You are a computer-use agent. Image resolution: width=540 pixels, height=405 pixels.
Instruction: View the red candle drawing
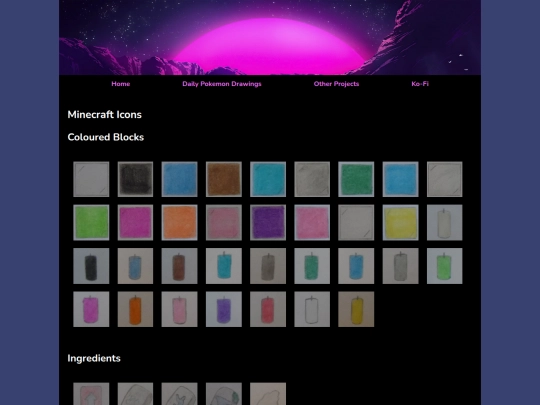[x=268, y=309]
